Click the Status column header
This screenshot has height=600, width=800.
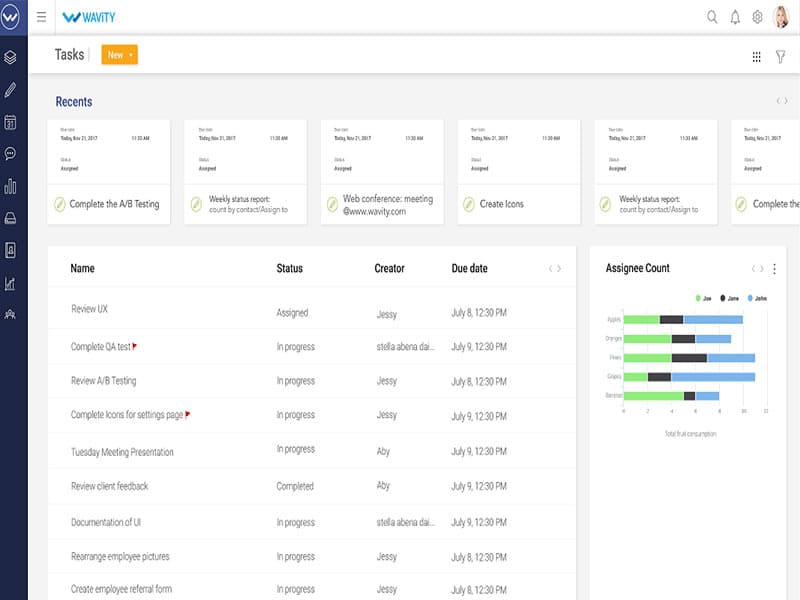(289, 268)
